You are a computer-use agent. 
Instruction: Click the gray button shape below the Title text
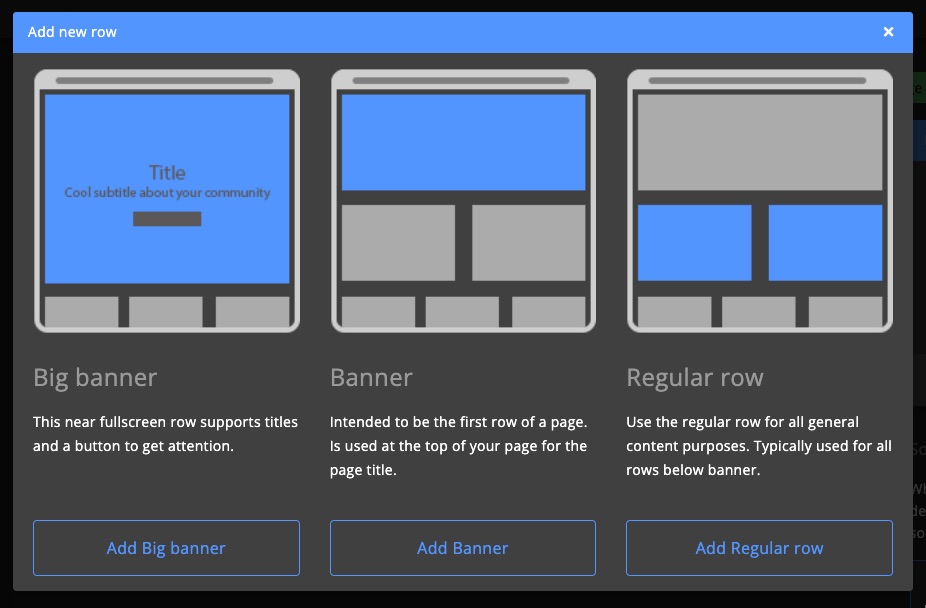point(166,218)
